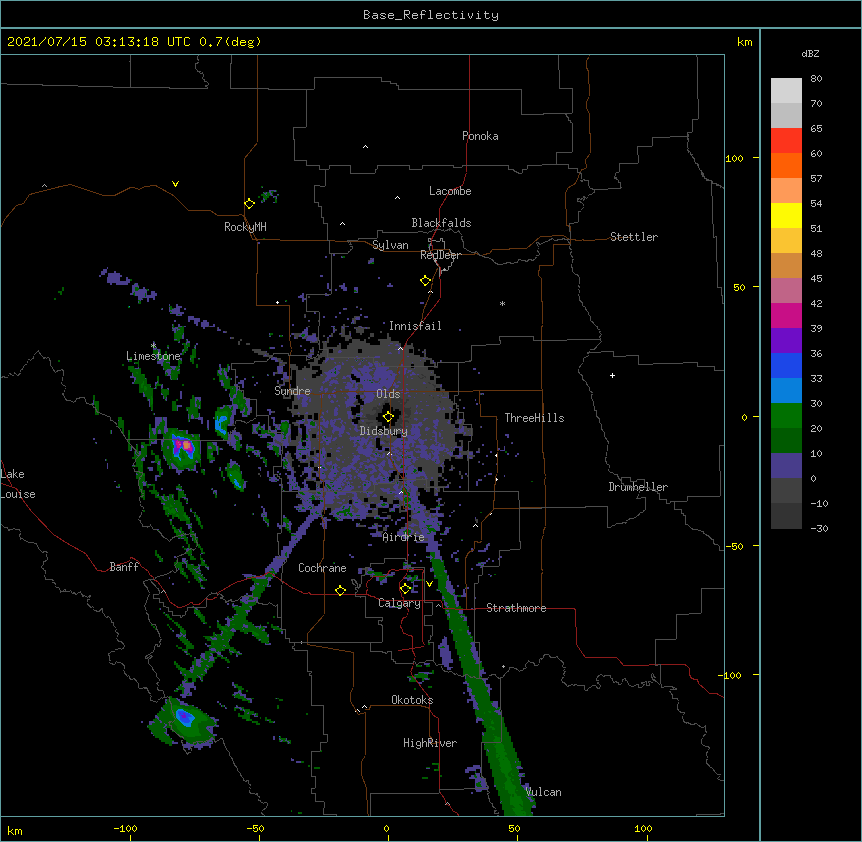Viewport: 862px width, 842px height.
Task: Click the Okotoks town label
Action: coord(412,700)
